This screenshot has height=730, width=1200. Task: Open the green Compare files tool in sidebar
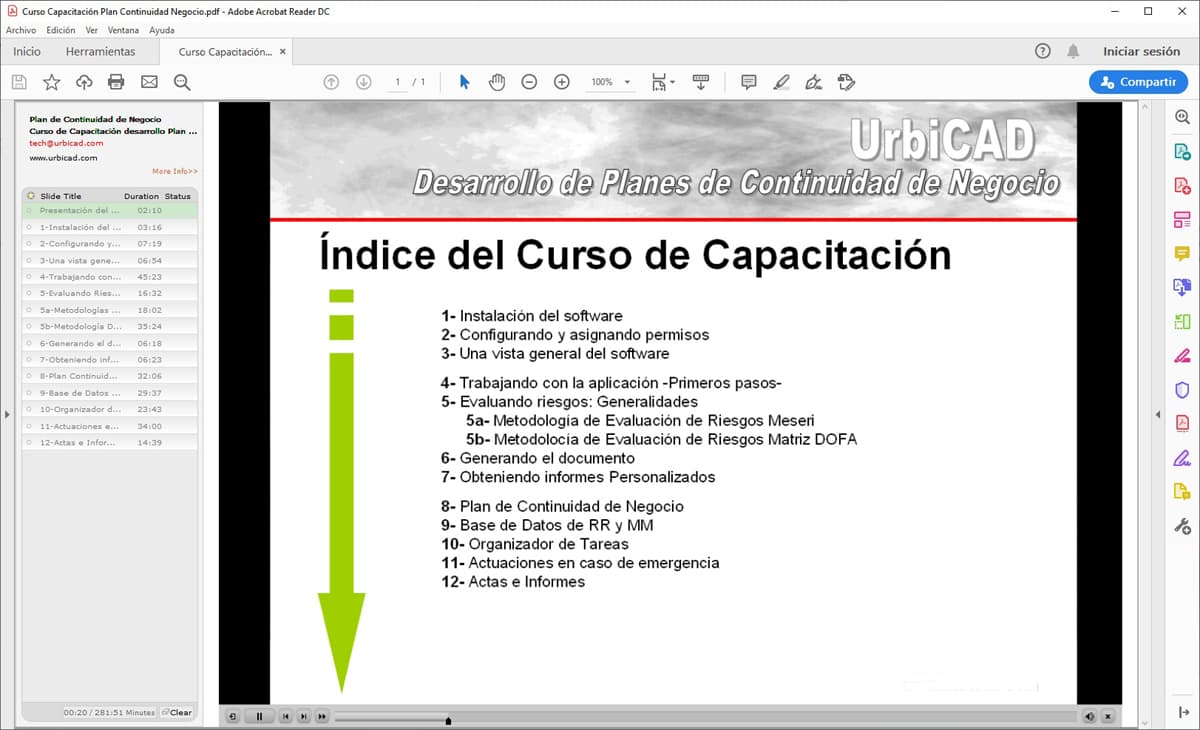pyautogui.click(x=1182, y=322)
